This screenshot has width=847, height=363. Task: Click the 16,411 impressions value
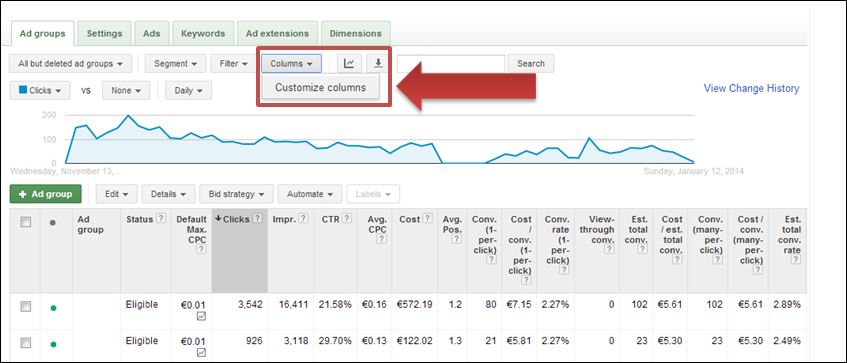click(293, 305)
